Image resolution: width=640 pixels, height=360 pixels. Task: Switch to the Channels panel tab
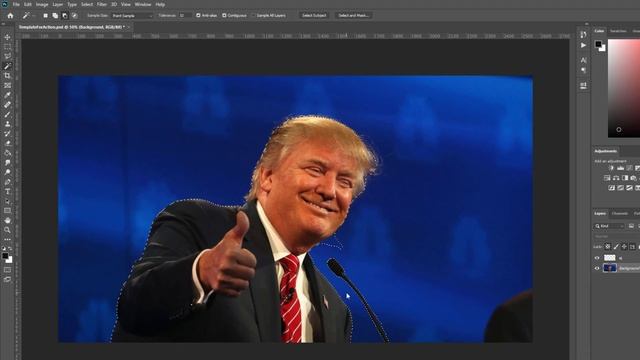(x=620, y=213)
